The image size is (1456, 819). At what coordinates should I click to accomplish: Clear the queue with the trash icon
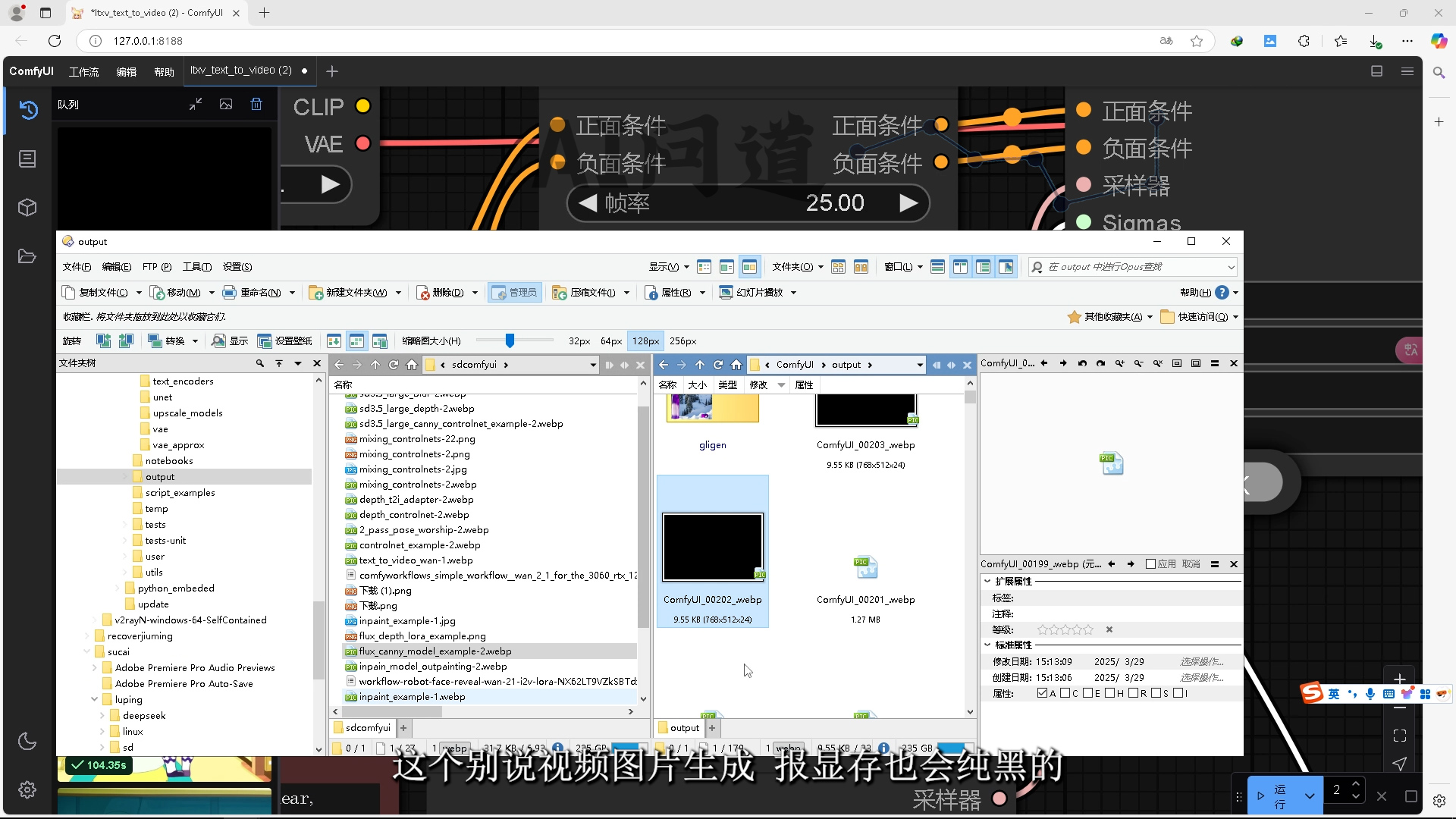click(256, 105)
